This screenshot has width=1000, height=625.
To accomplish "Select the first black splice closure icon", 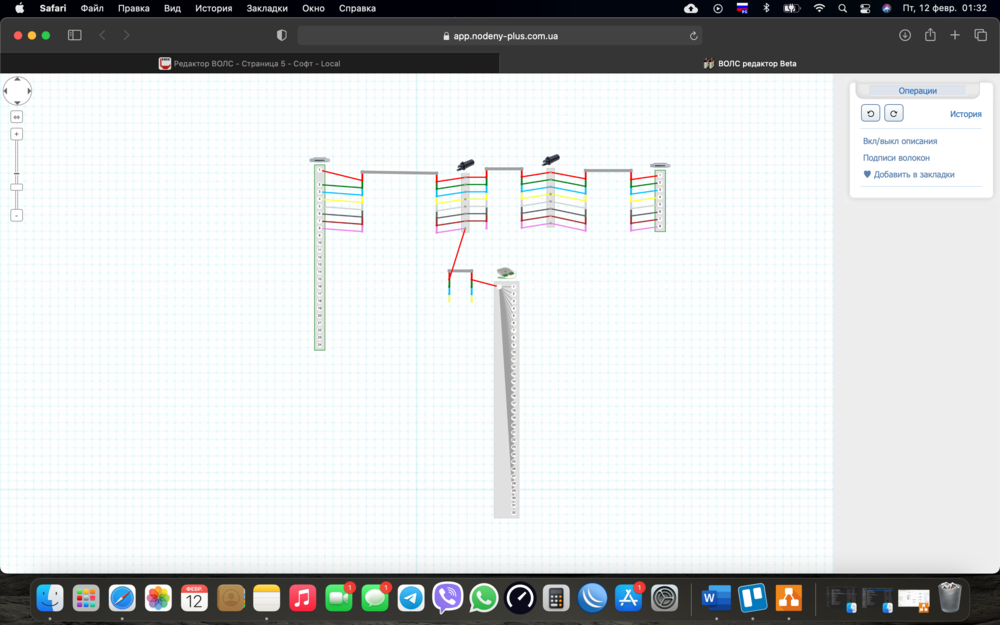I will pos(465,164).
